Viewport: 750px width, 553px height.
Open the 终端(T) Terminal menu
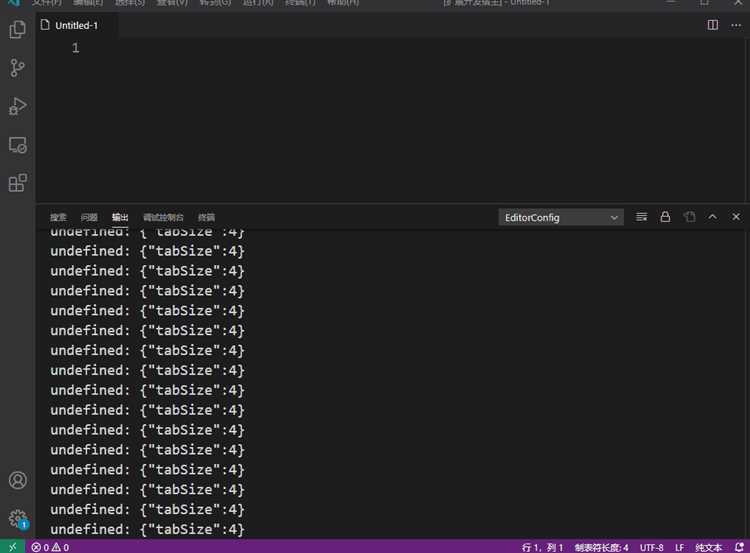click(x=300, y=3)
